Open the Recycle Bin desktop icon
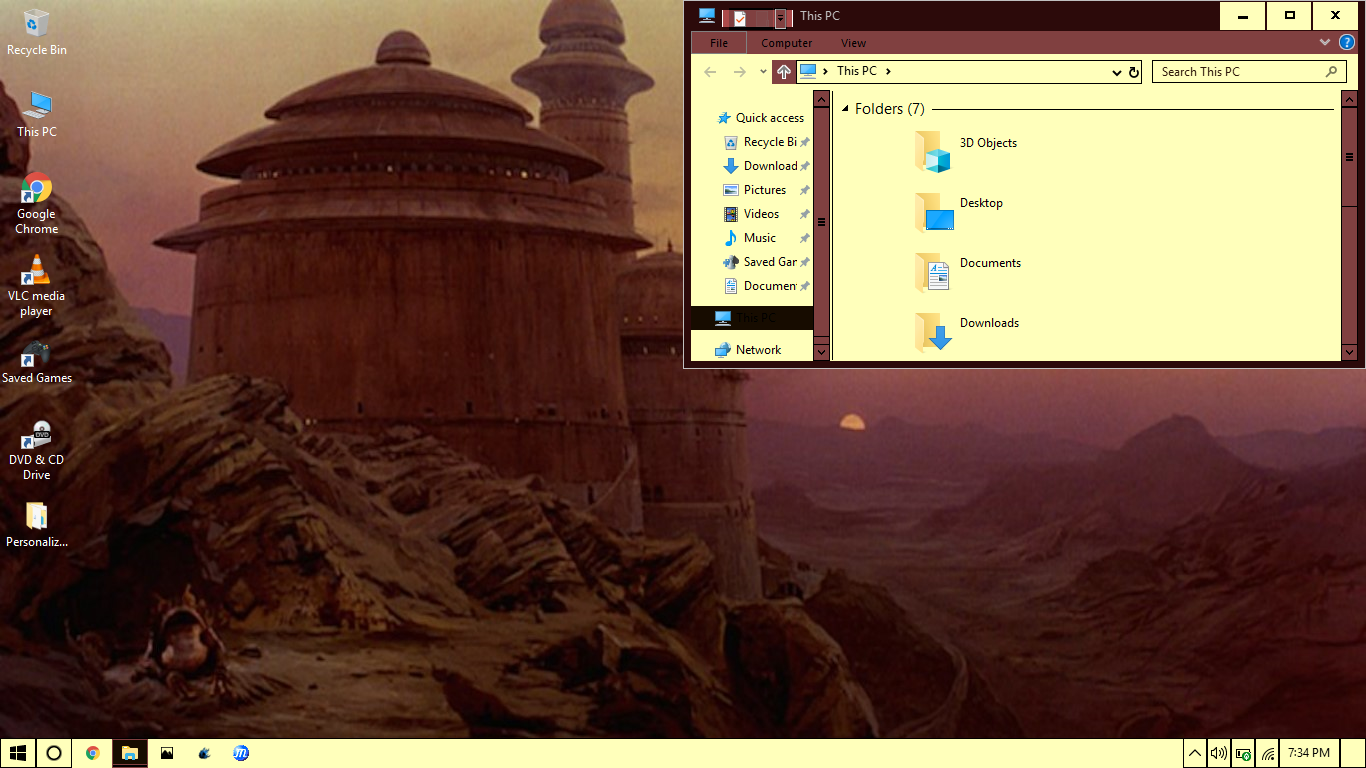Viewport: 1366px width, 768px height. point(36,31)
